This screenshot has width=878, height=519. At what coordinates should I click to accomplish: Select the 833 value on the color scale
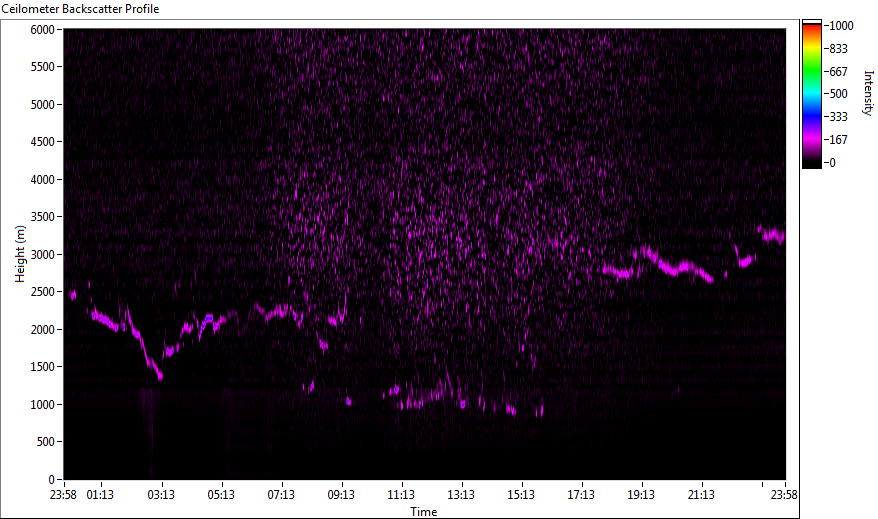pos(838,49)
